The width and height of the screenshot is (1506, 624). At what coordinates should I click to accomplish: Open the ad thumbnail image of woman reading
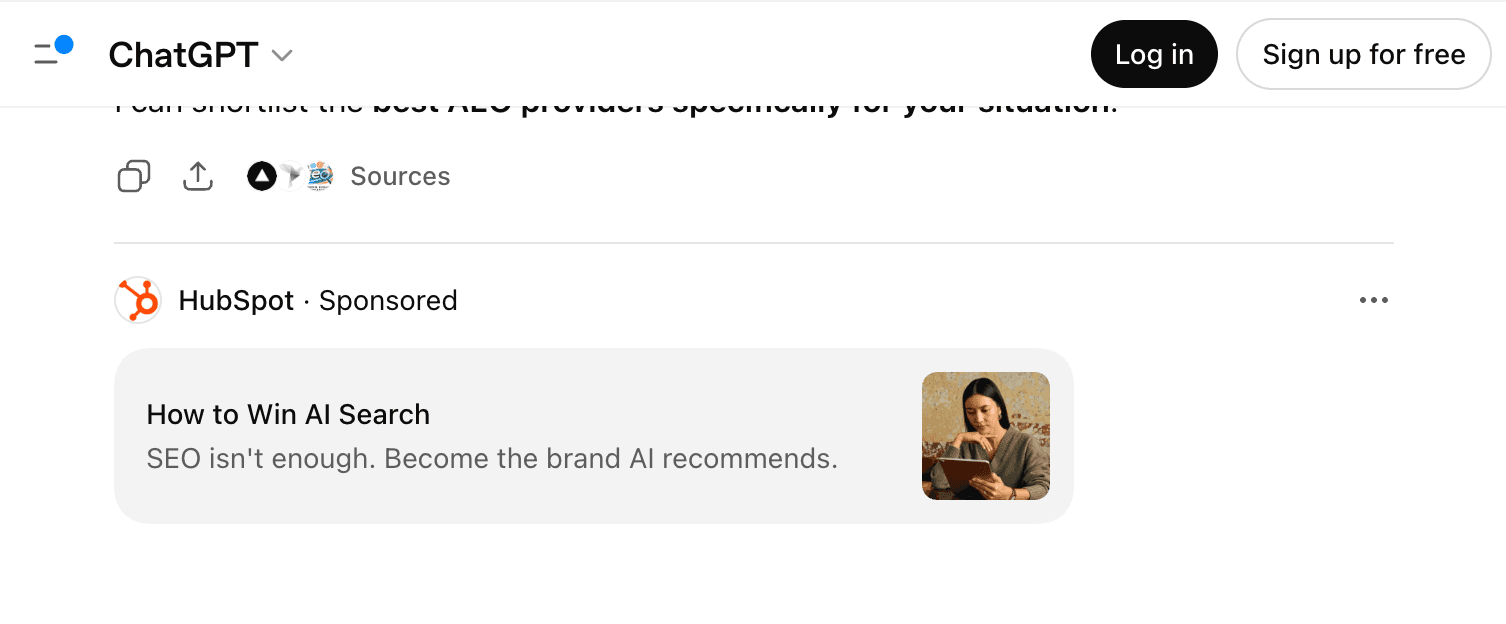point(985,435)
